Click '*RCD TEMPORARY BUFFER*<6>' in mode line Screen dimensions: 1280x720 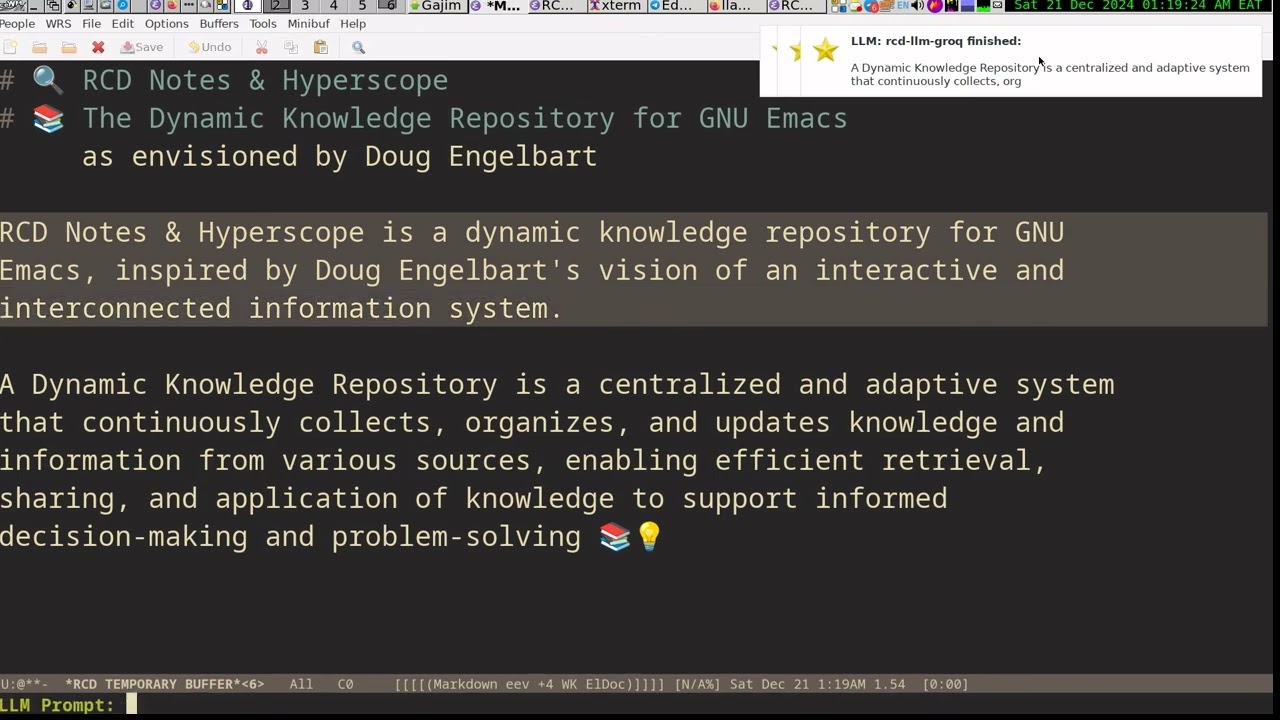(x=165, y=684)
